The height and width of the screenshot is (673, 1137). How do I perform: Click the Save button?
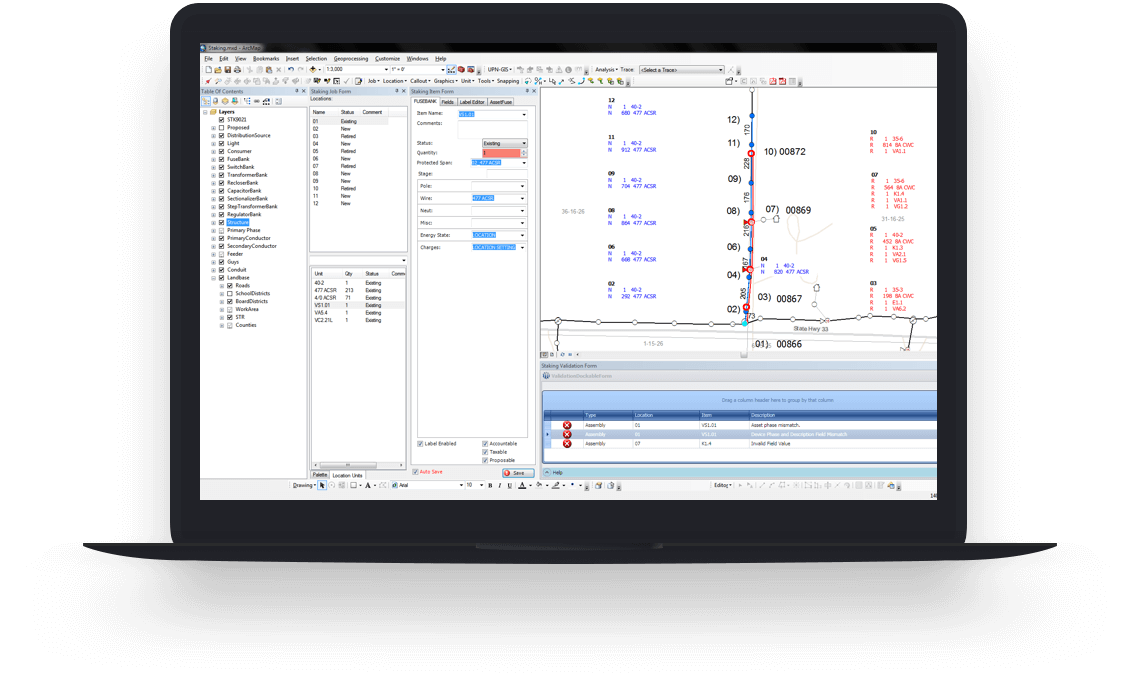(x=518, y=473)
